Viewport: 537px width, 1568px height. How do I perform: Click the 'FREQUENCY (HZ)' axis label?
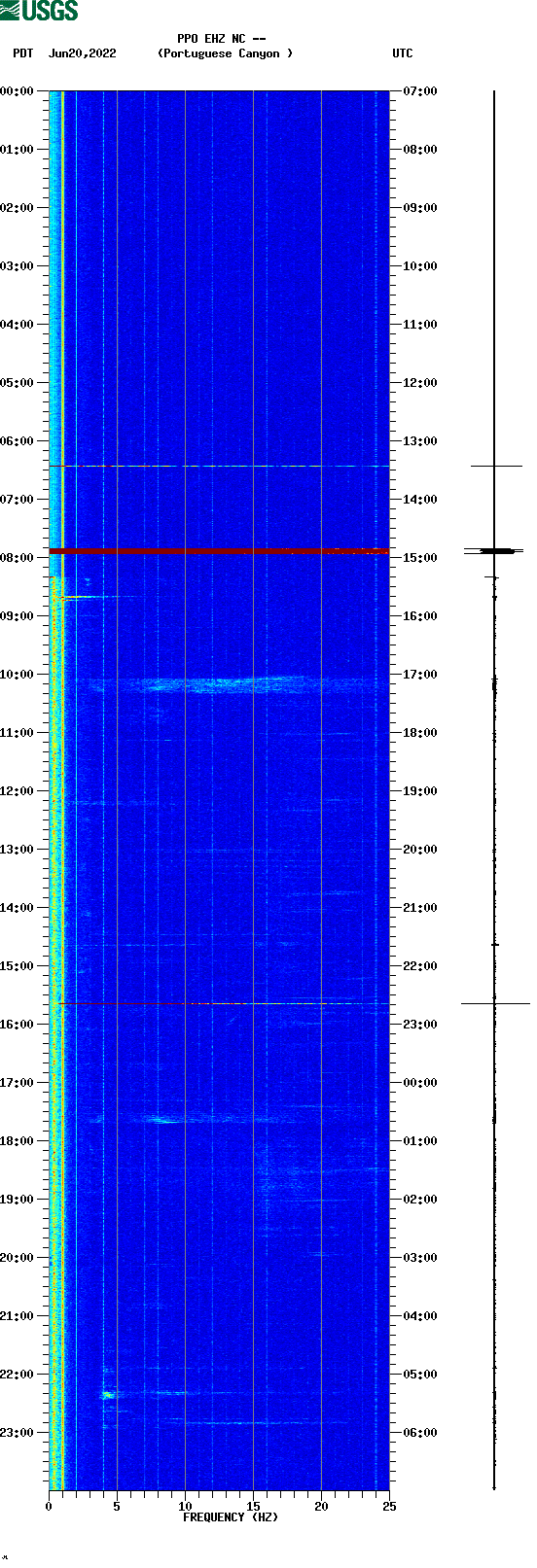[x=231, y=1516]
